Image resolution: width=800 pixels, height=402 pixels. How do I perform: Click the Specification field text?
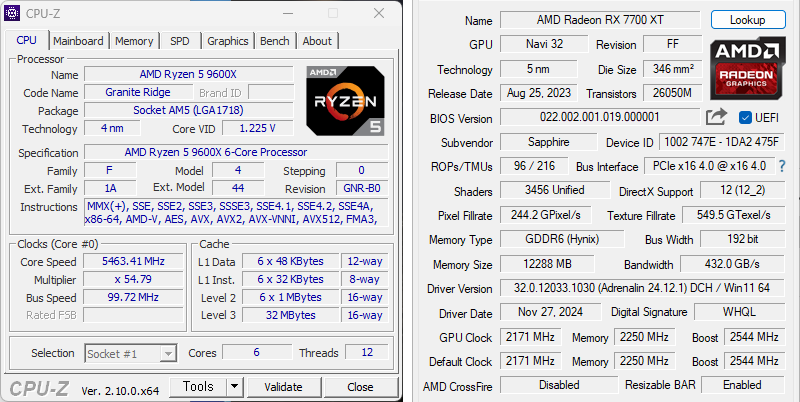click(x=236, y=152)
